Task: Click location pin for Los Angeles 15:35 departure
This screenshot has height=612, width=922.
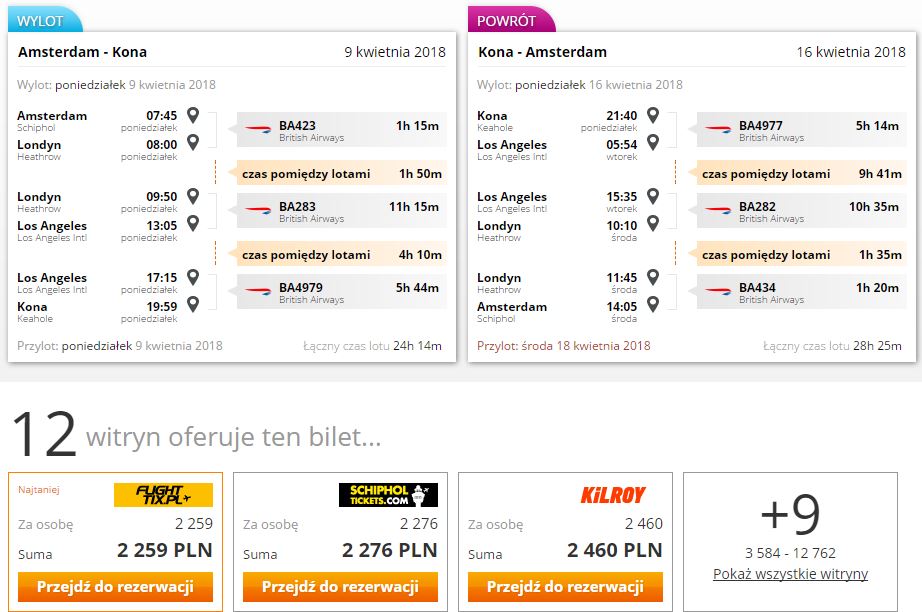Action: [x=653, y=196]
